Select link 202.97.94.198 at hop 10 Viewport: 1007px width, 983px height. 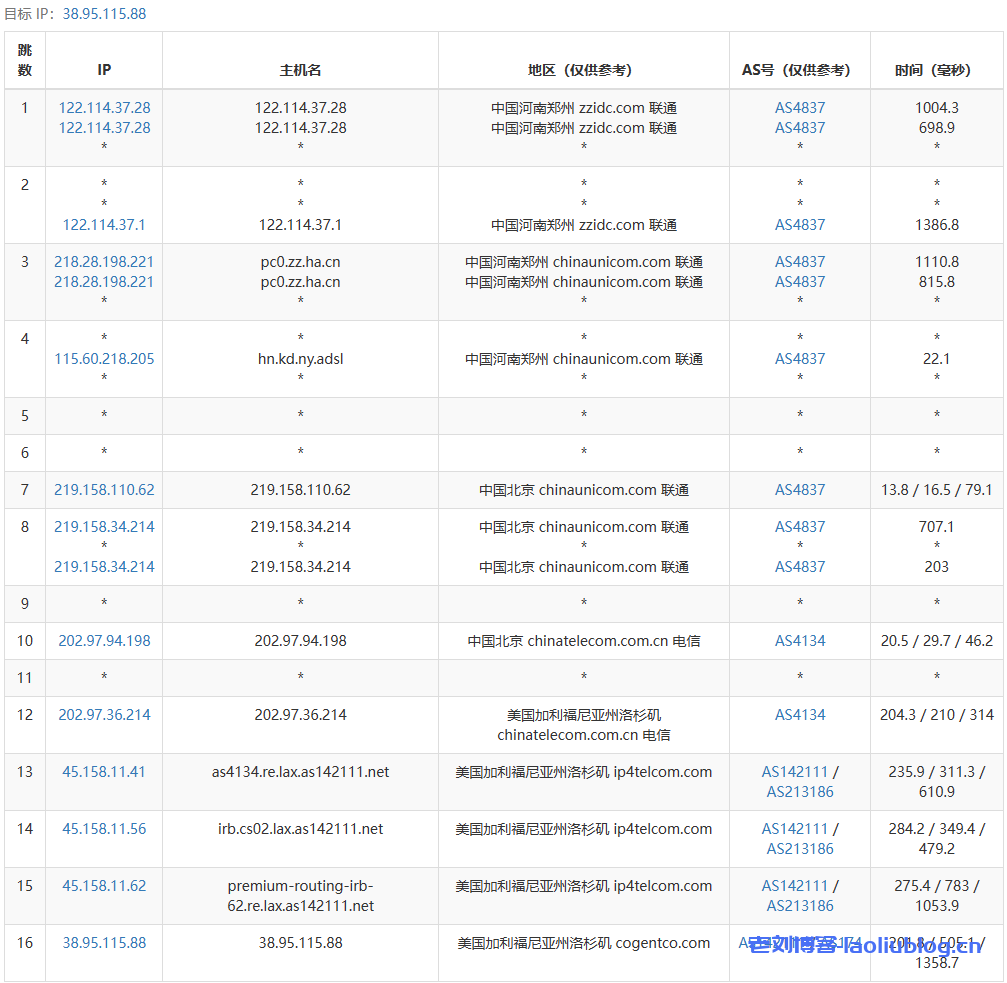click(103, 640)
